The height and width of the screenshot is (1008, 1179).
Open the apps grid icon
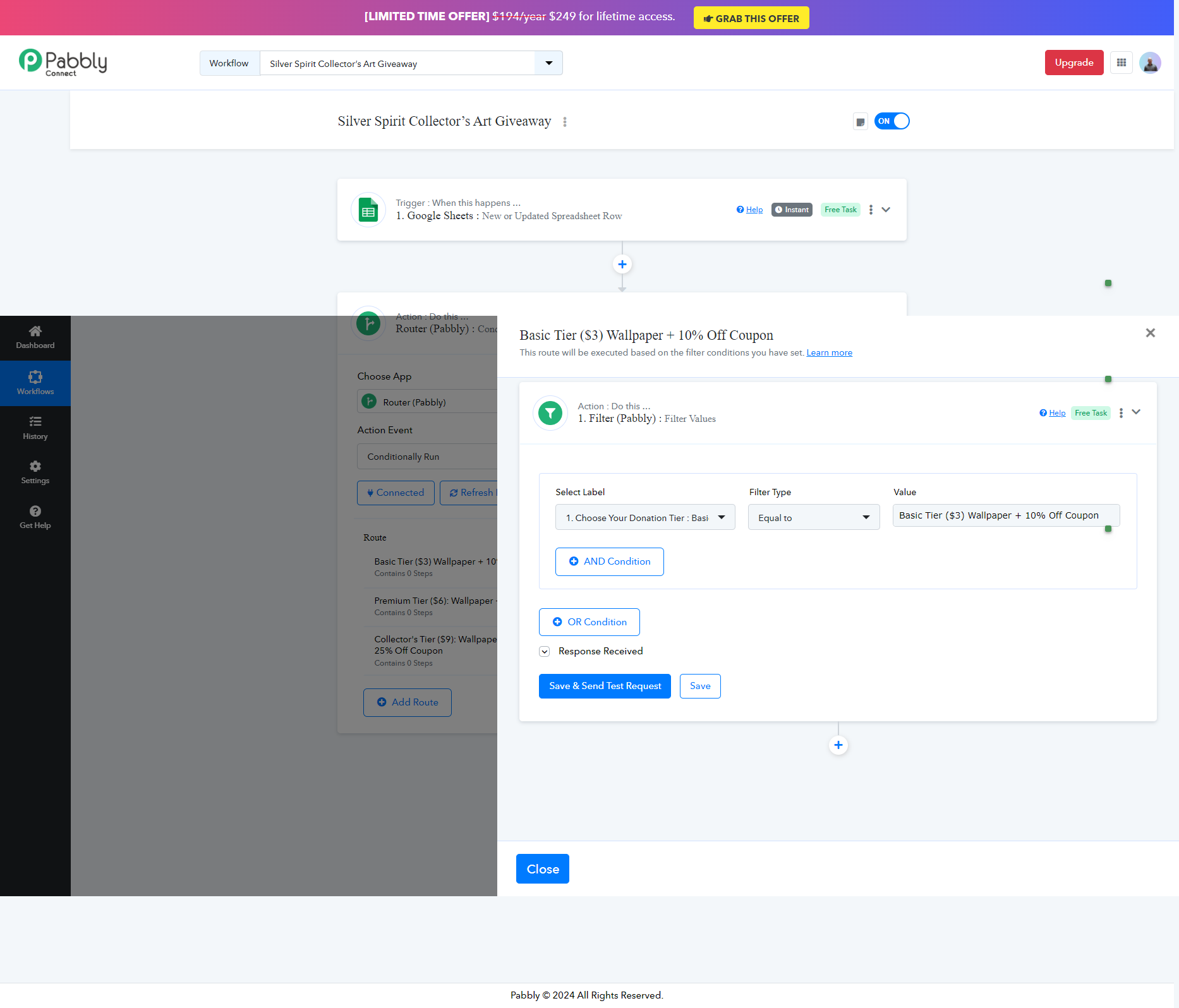(1122, 63)
